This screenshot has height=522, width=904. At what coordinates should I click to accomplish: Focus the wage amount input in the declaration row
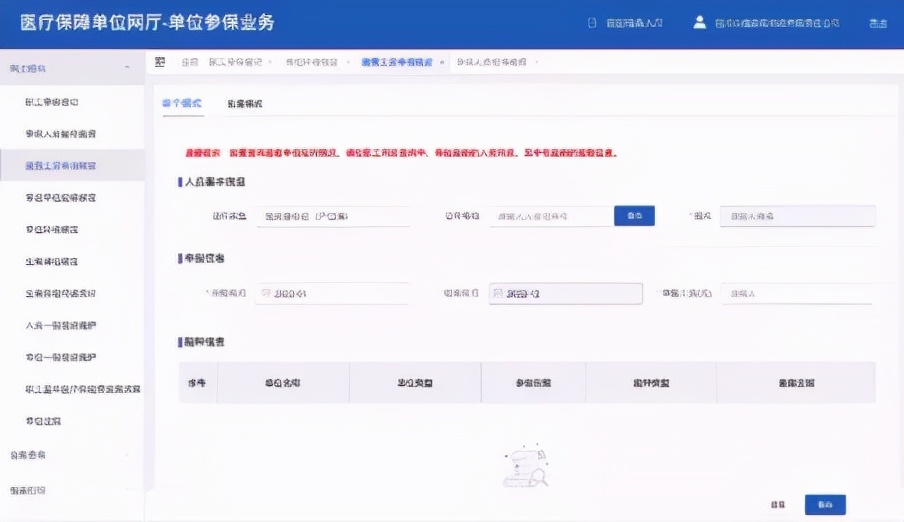[x=796, y=294]
